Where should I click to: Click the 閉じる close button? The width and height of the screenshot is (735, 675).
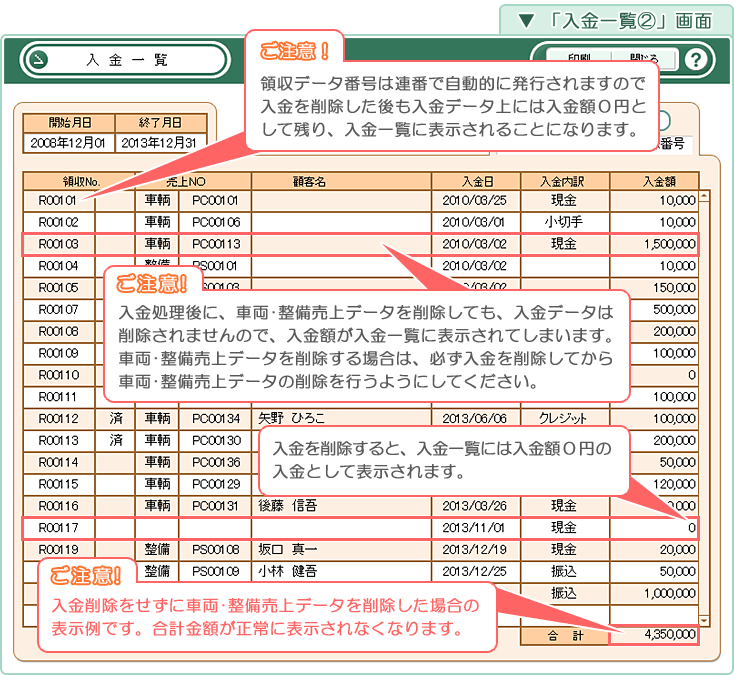[644, 59]
